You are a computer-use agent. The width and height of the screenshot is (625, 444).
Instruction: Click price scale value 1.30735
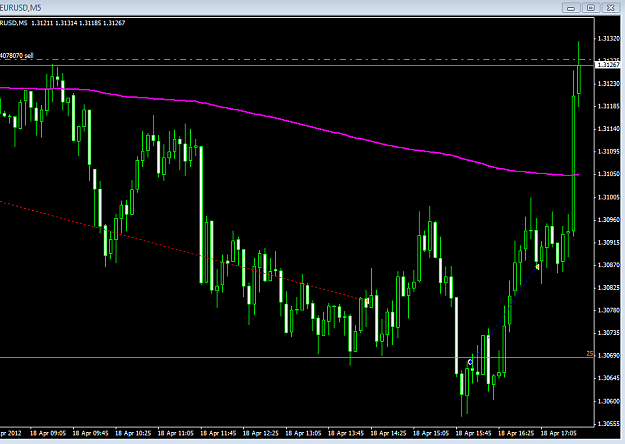(x=609, y=333)
